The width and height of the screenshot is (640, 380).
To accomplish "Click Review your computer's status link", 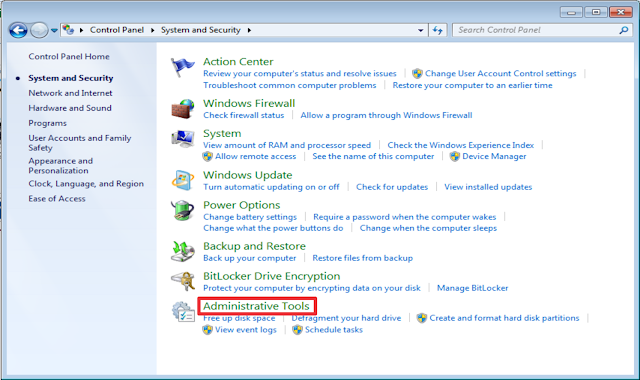I will (300, 73).
